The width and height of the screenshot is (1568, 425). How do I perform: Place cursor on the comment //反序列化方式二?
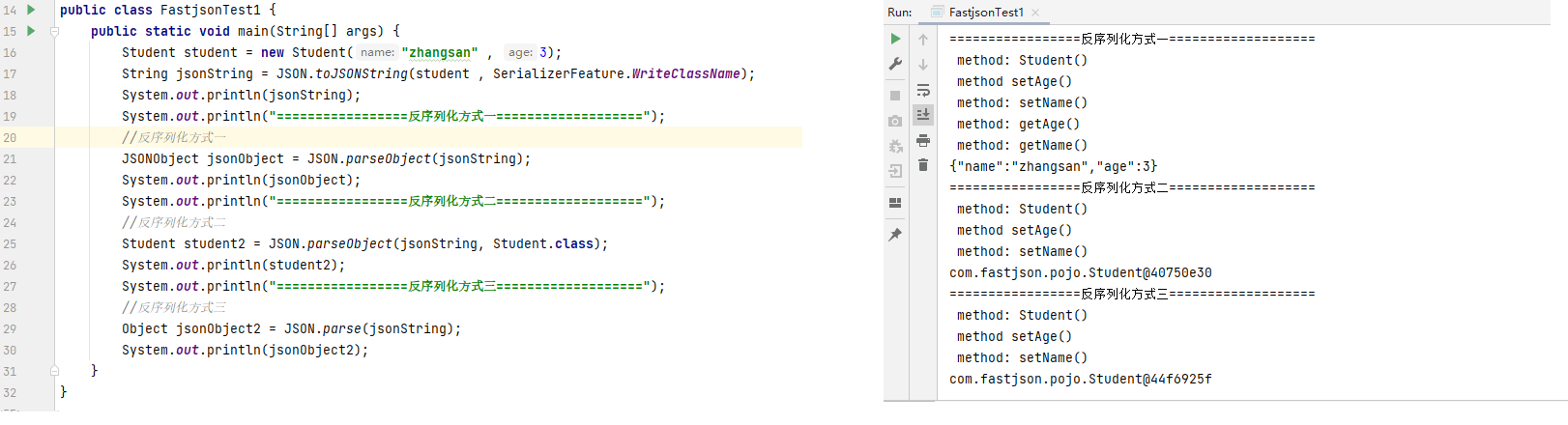(174, 223)
